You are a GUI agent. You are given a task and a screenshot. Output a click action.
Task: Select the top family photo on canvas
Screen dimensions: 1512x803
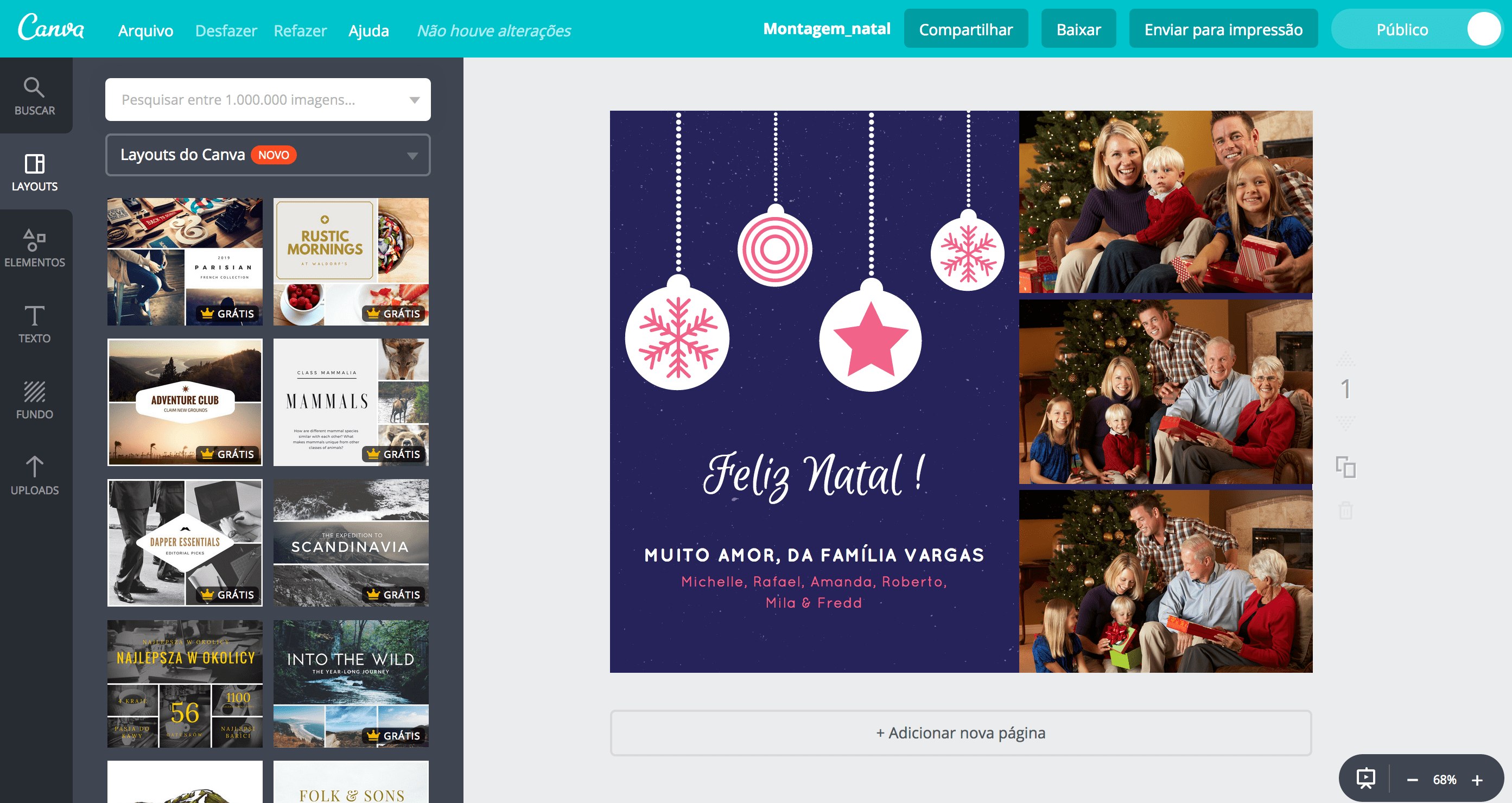coord(1166,202)
